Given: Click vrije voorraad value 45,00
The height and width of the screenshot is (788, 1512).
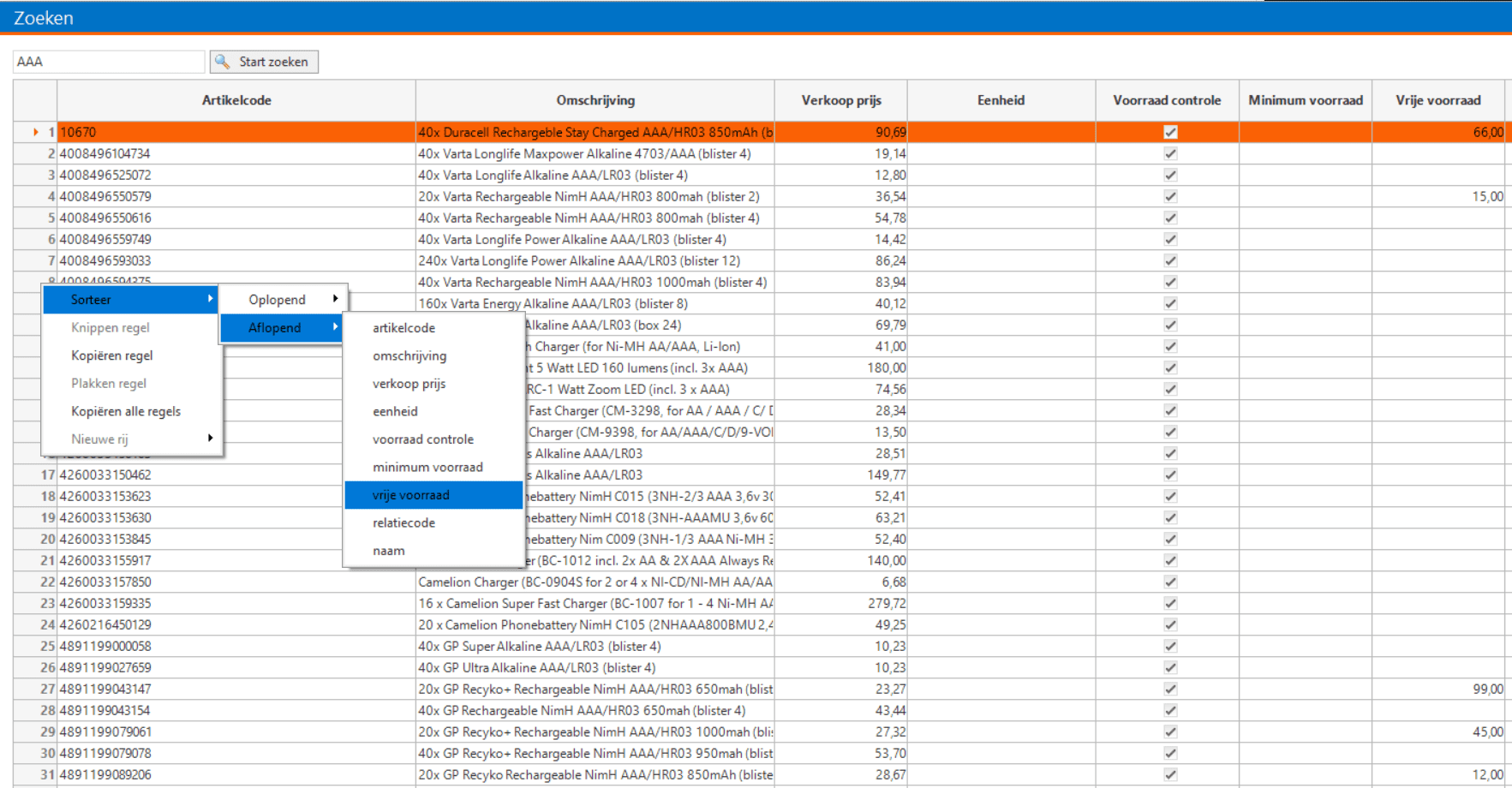Looking at the screenshot, I should [1438, 731].
